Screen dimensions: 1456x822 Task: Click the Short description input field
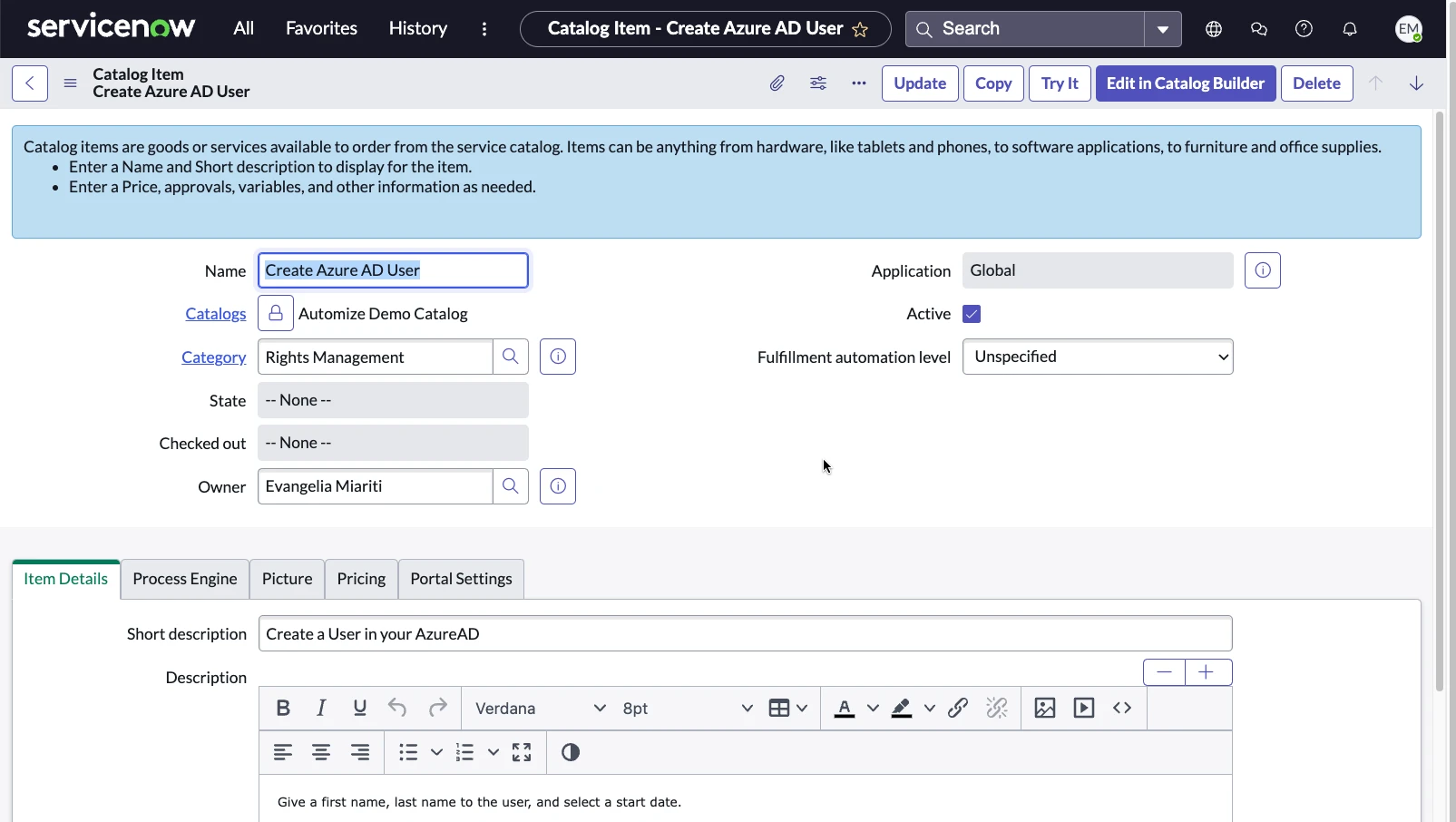coord(745,634)
